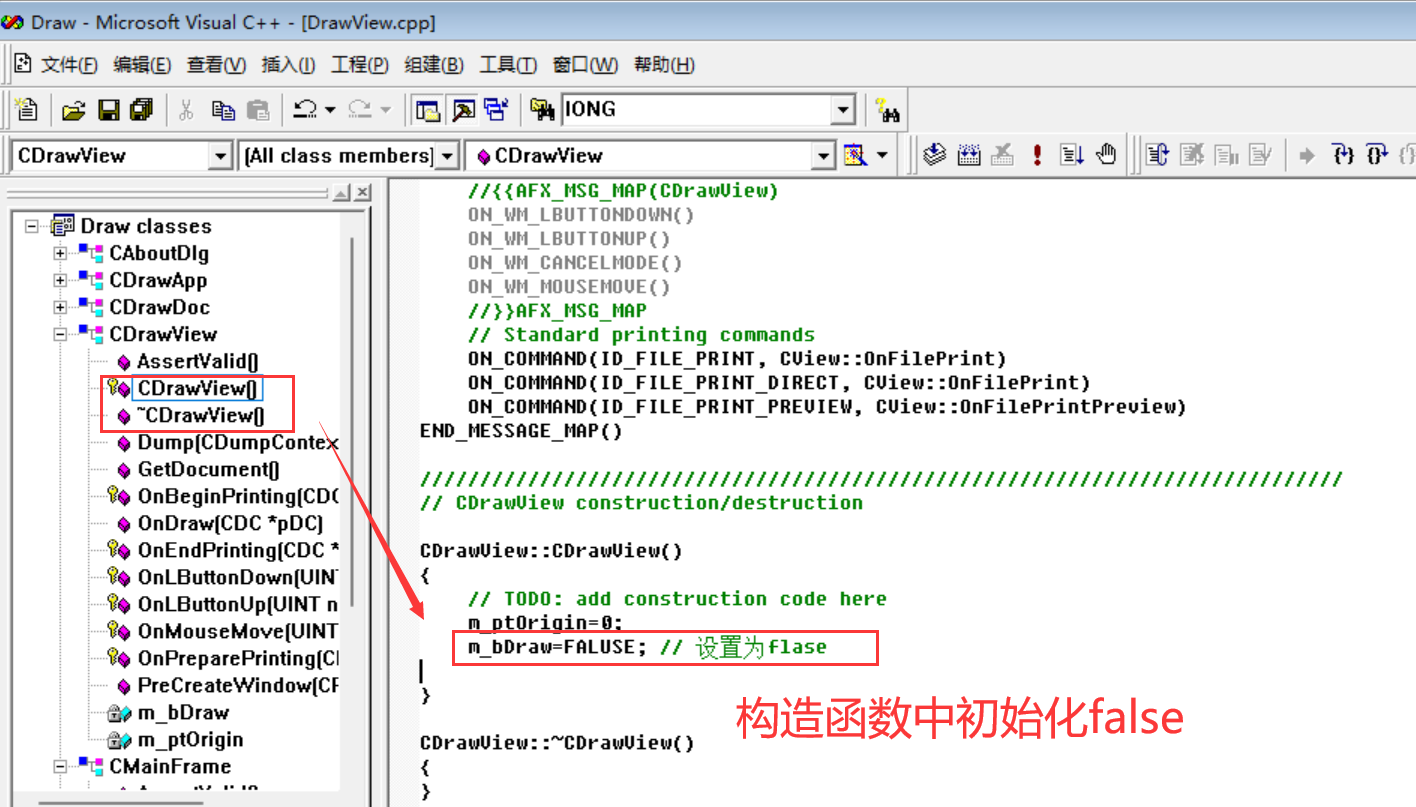Open the 工具(T) menu
1416x807 pixels.
point(508,65)
